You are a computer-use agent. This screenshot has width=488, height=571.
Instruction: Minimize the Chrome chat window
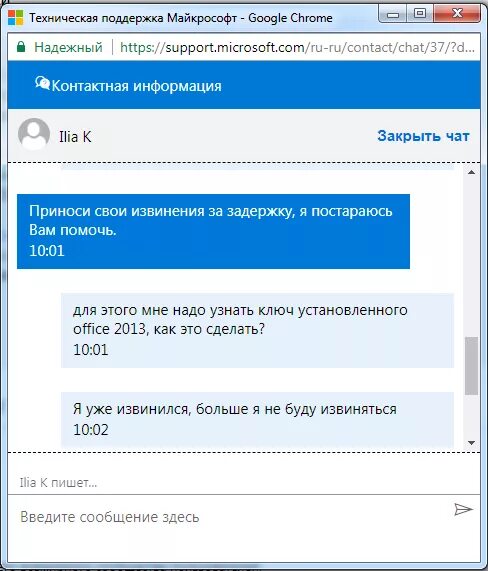point(394,15)
